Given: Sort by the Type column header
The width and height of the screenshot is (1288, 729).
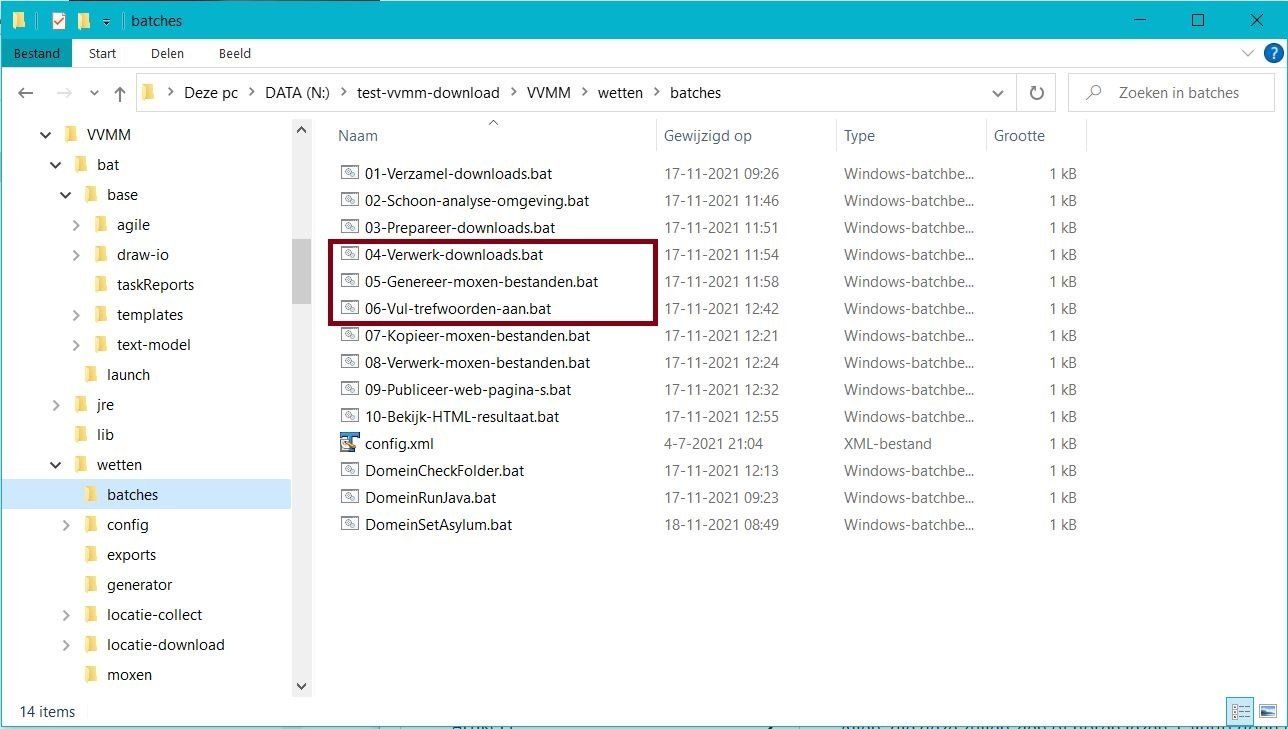Looking at the screenshot, I should 859,136.
